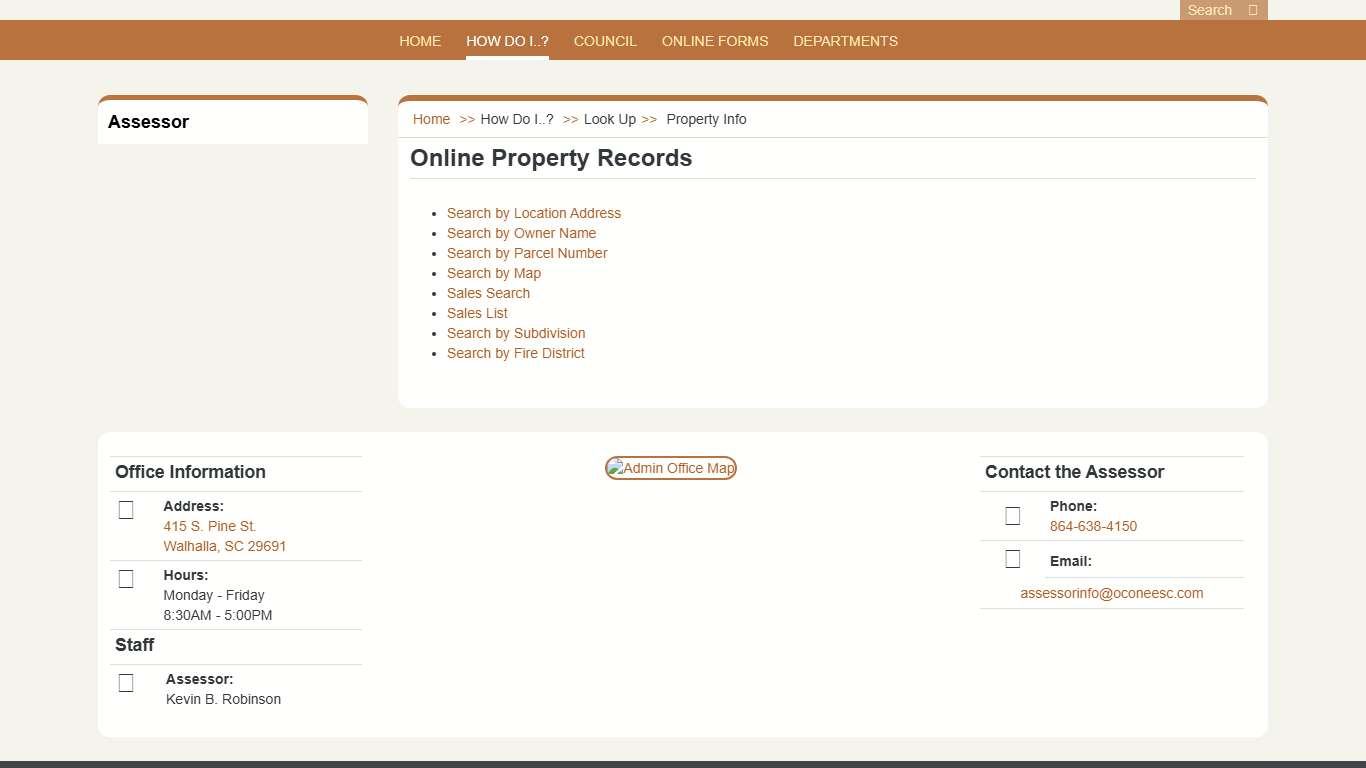Open Search by Owner Name
The width and height of the screenshot is (1366, 768).
tap(521, 233)
